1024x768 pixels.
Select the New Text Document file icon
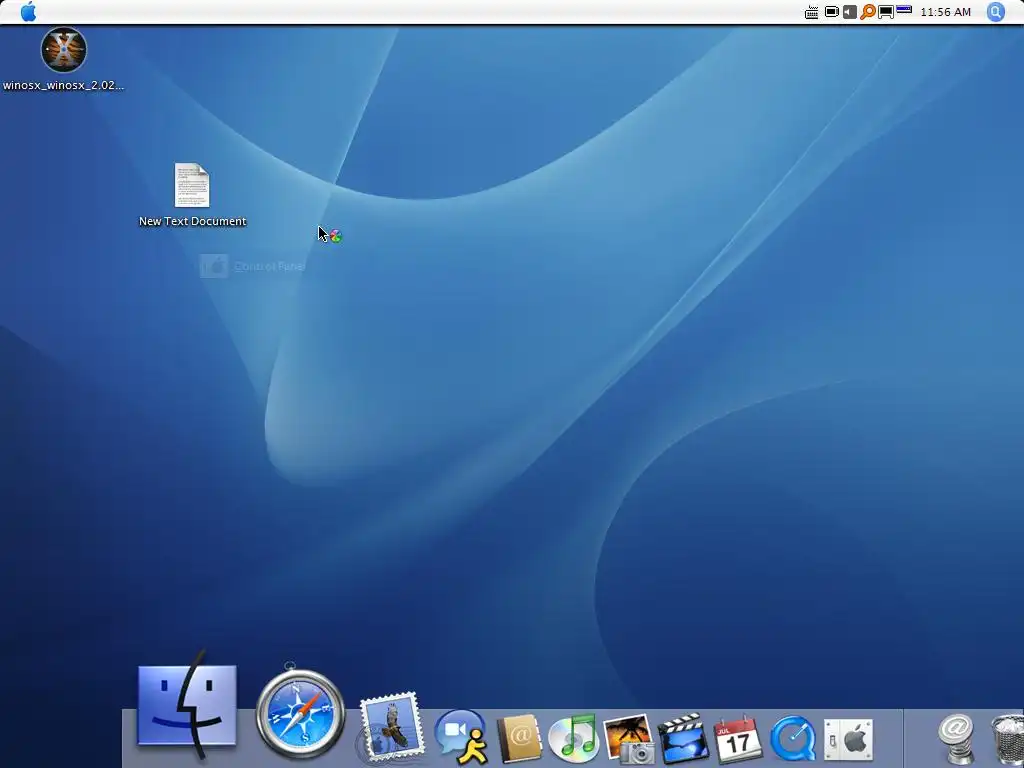(192, 185)
